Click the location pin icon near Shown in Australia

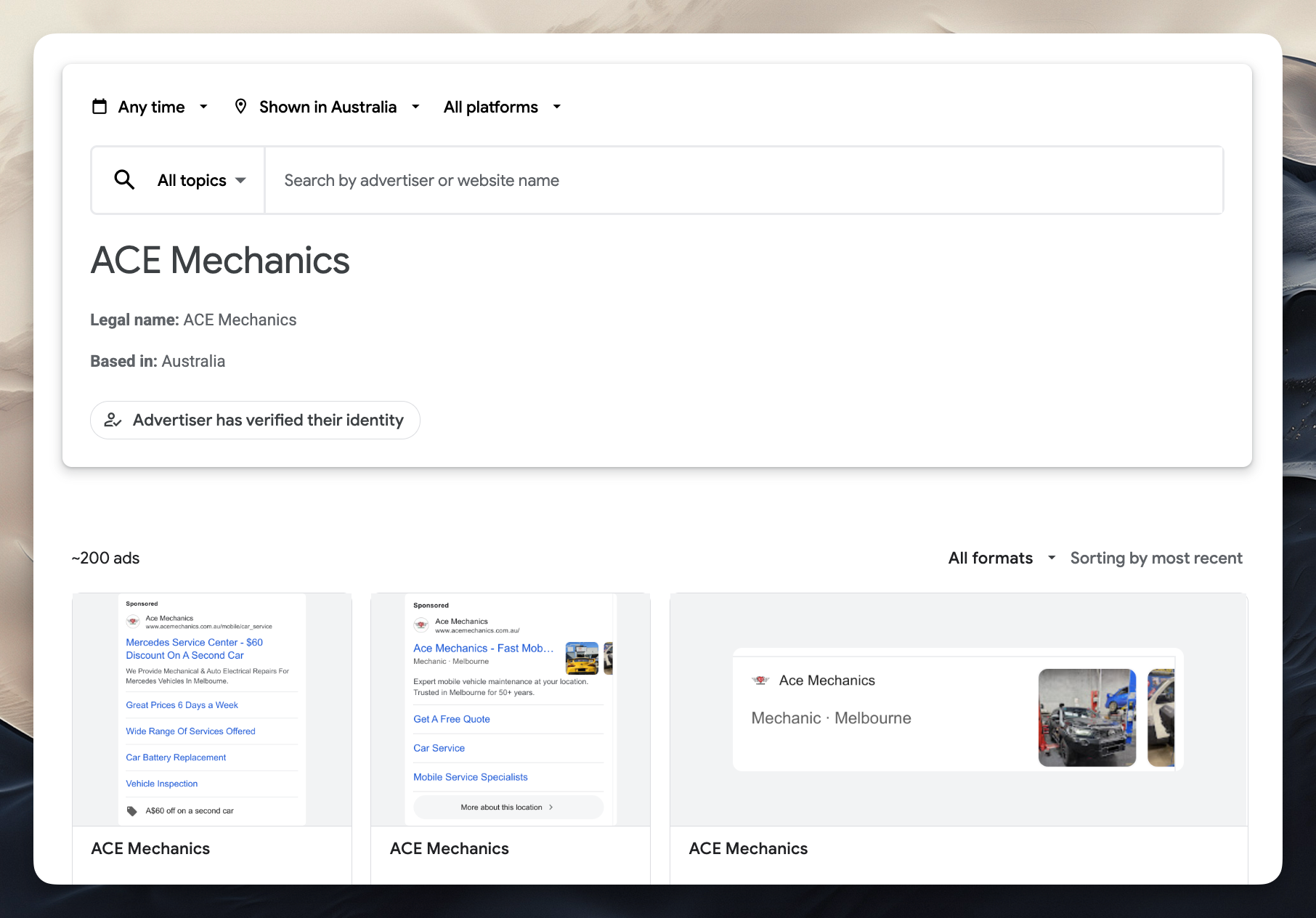242,106
